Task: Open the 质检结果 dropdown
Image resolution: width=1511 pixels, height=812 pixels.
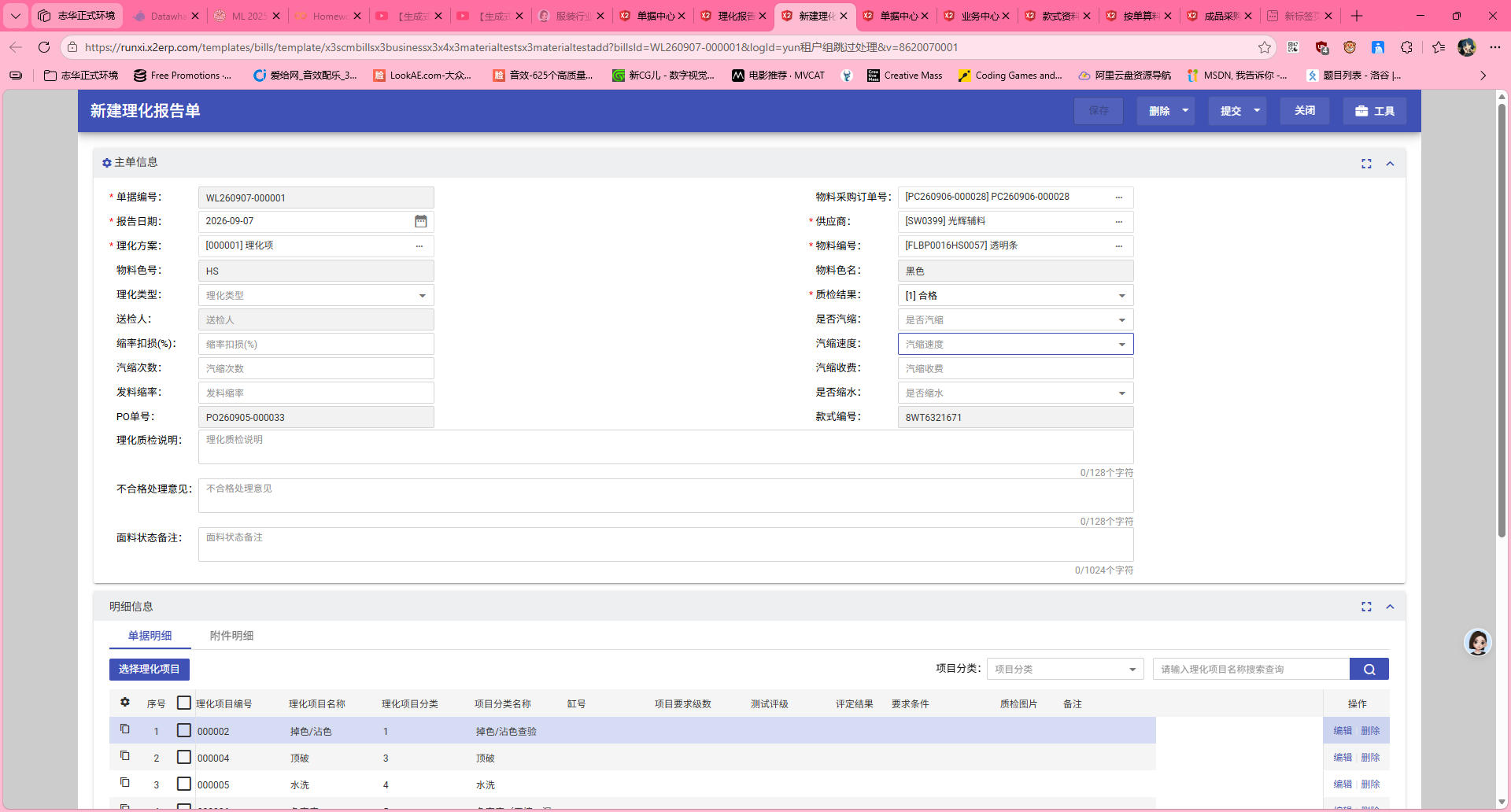Action: point(1015,295)
